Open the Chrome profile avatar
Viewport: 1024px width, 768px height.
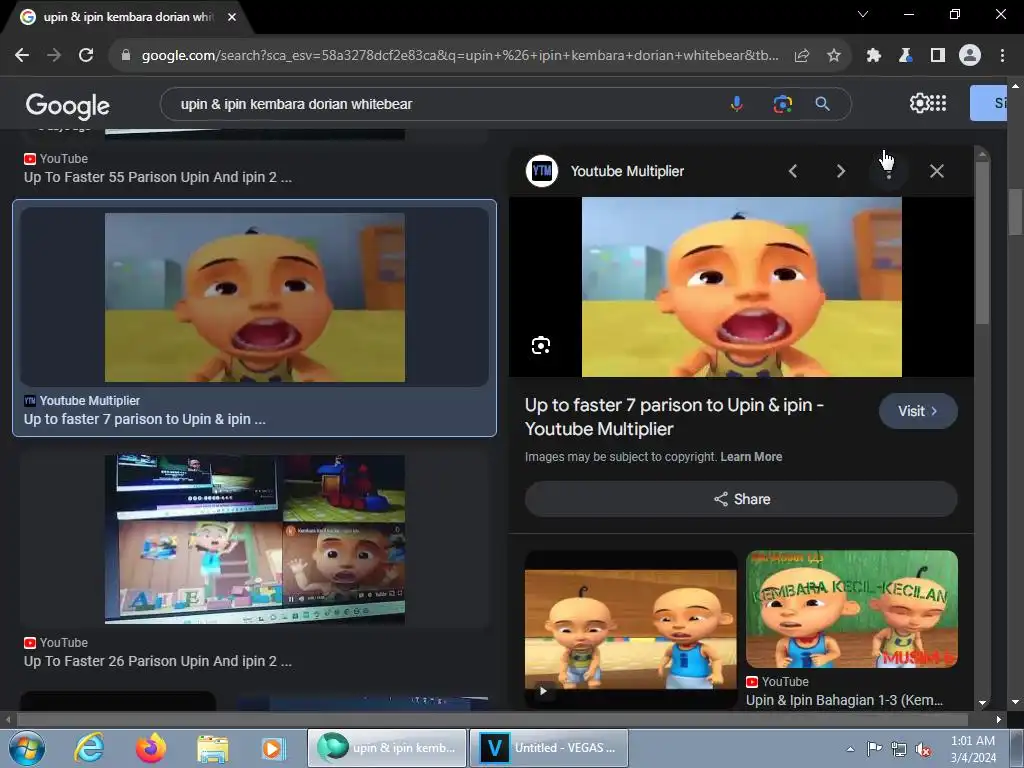pos(970,56)
